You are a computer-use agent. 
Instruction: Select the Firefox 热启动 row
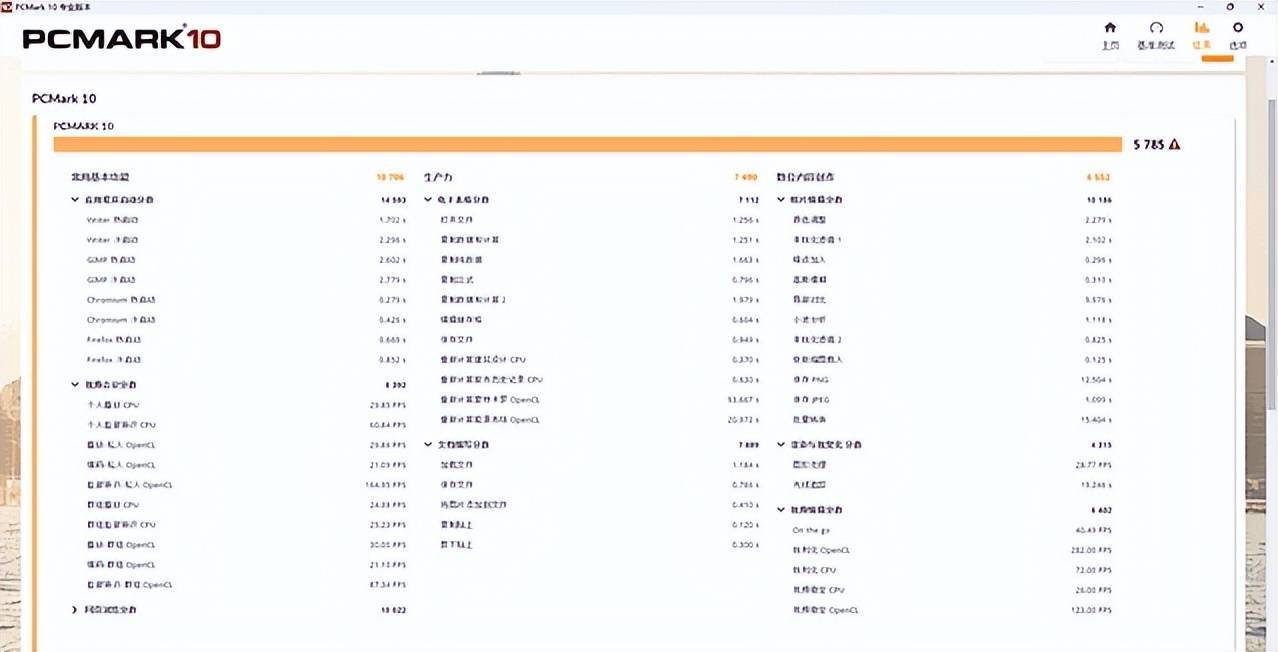(x=247, y=340)
